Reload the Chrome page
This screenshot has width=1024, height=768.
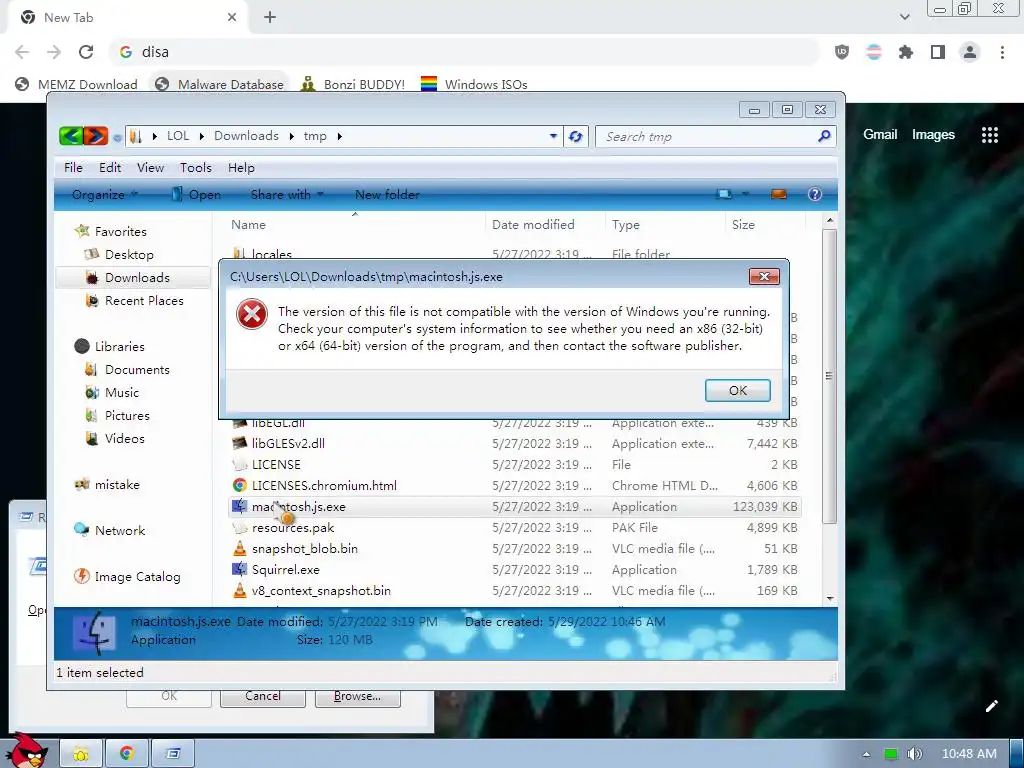coord(86,52)
